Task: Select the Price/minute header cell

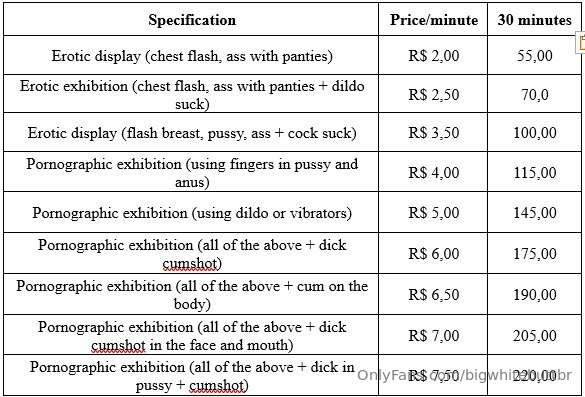Action: [433, 19]
